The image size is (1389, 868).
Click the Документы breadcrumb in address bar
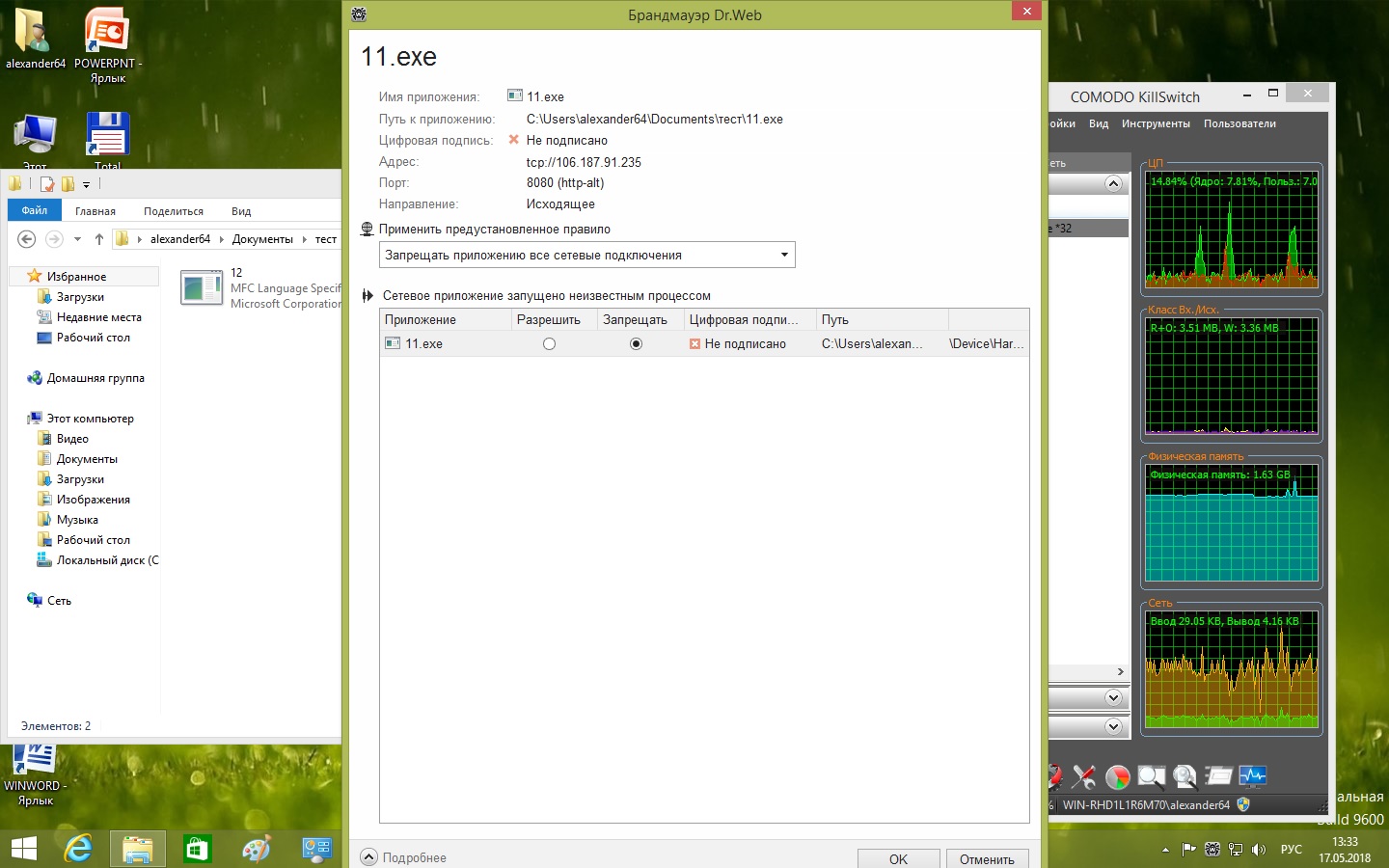[x=262, y=239]
